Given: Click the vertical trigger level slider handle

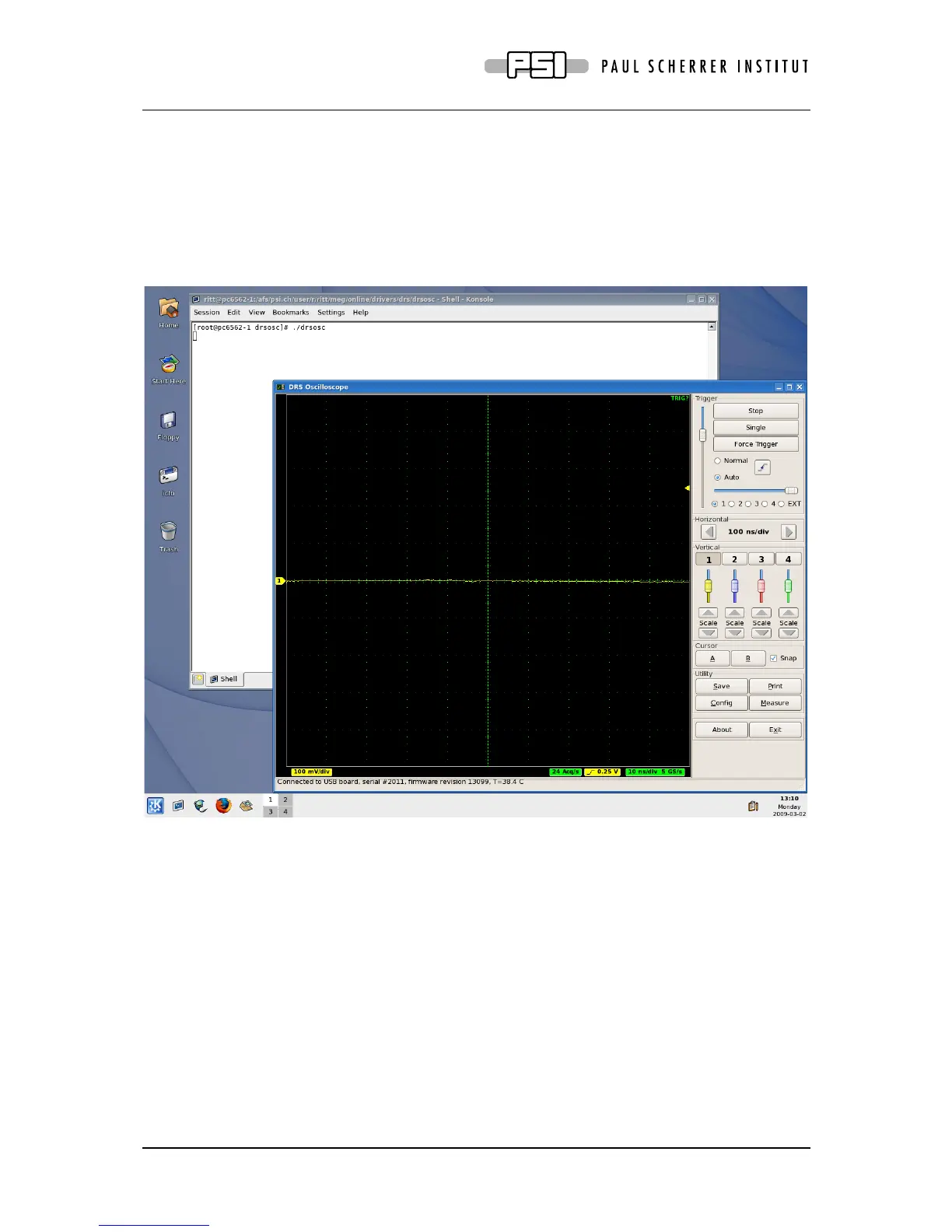Looking at the screenshot, I should [702, 435].
